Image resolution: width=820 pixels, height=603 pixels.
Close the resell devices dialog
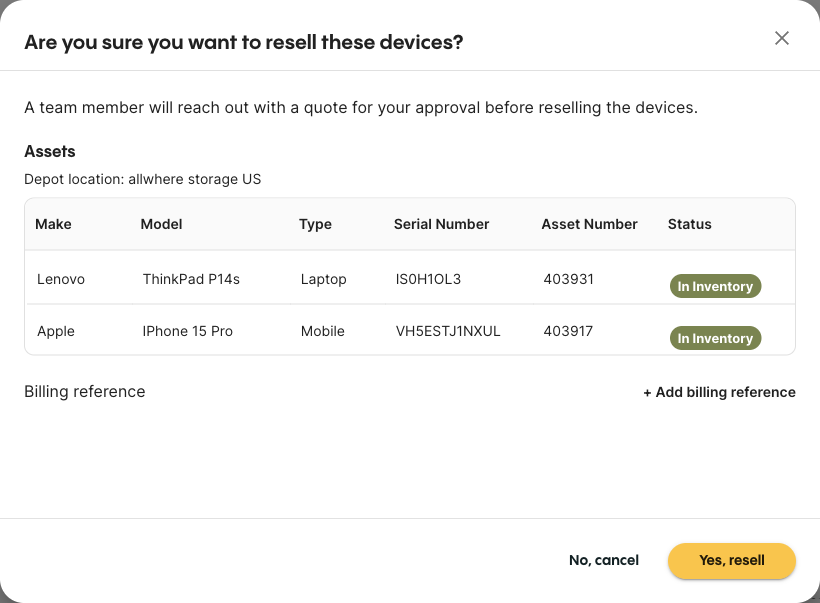[782, 38]
